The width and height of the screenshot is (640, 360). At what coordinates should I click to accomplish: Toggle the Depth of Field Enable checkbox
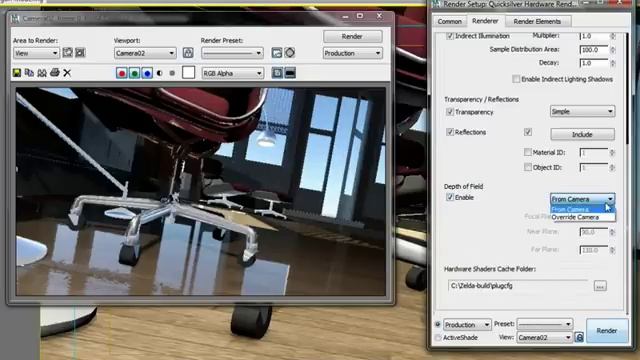450,197
